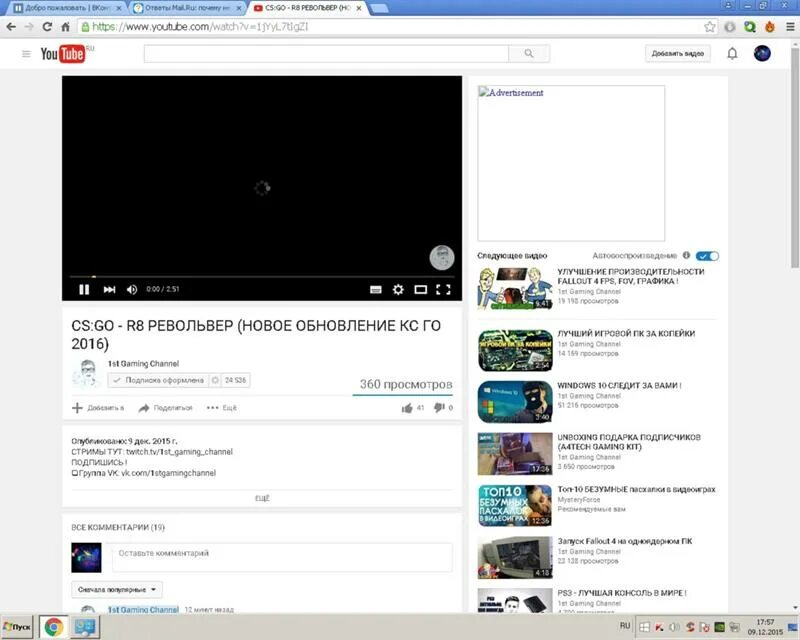Switch to the Ответы Mail.Ru tab

pyautogui.click(x=187, y=8)
